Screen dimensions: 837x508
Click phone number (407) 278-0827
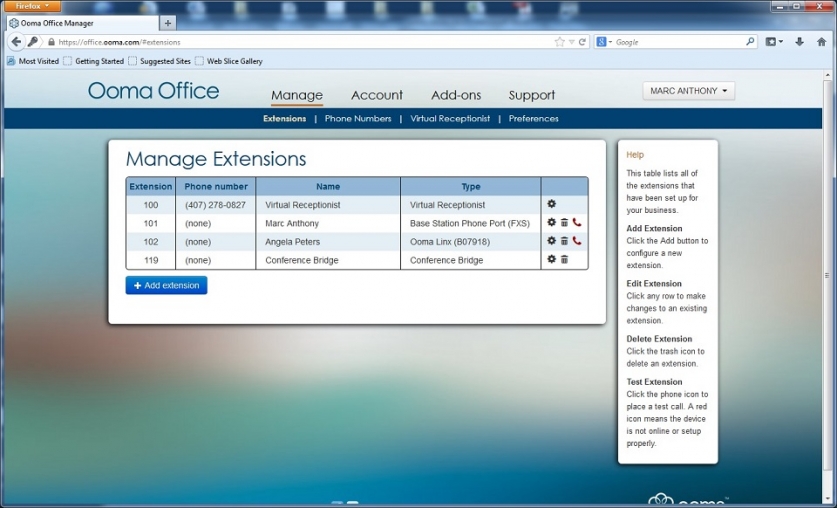pyautogui.click(x=215, y=205)
